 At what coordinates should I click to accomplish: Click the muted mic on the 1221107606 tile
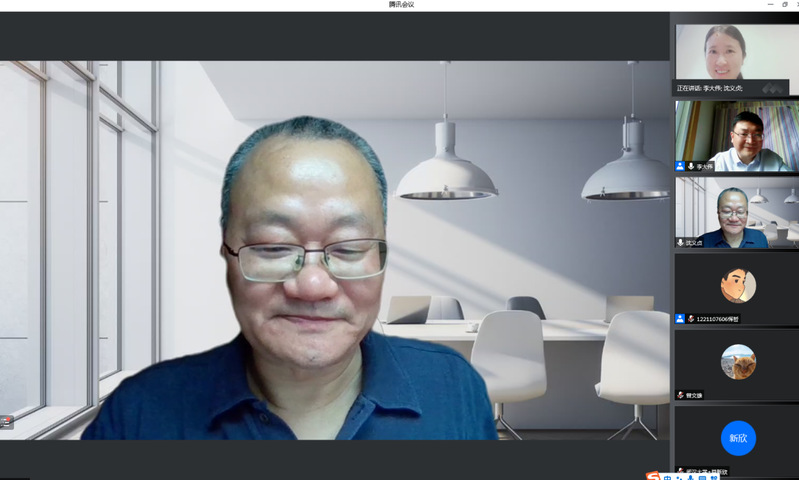[690, 318]
